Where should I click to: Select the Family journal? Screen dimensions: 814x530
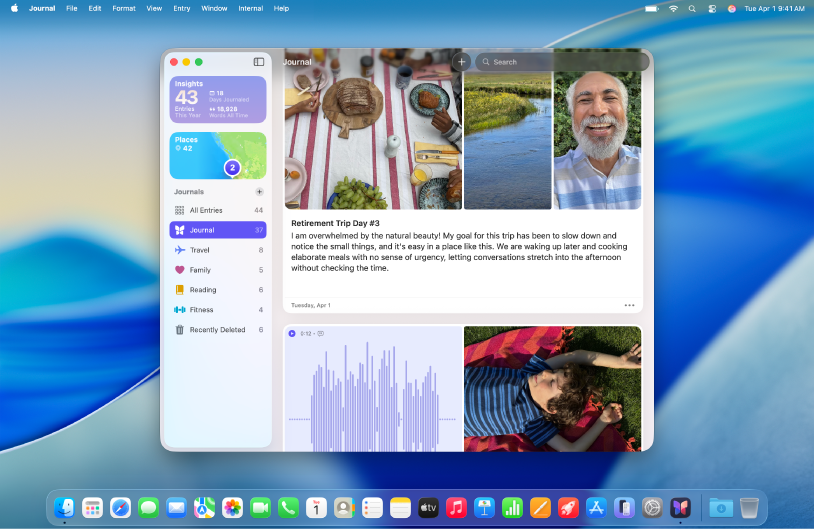[x=218, y=270]
